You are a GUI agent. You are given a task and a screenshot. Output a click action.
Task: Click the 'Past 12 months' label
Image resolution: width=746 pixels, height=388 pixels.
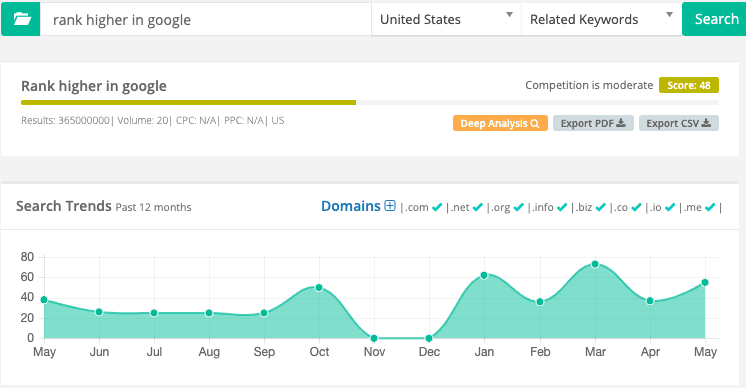click(x=153, y=207)
